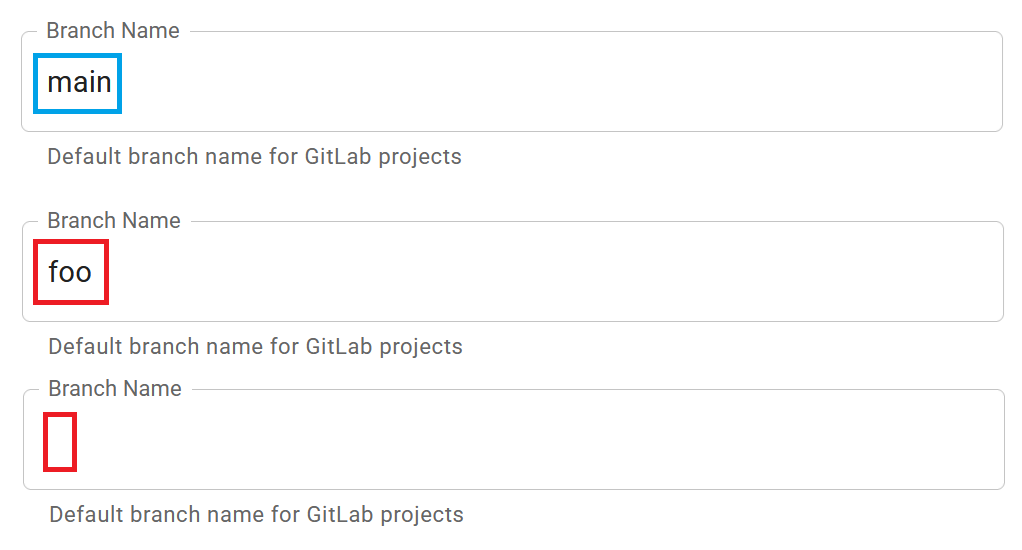Viewport: 1022px width, 550px height.
Task: Click the "main" text in the blue box
Action: [x=79, y=82]
